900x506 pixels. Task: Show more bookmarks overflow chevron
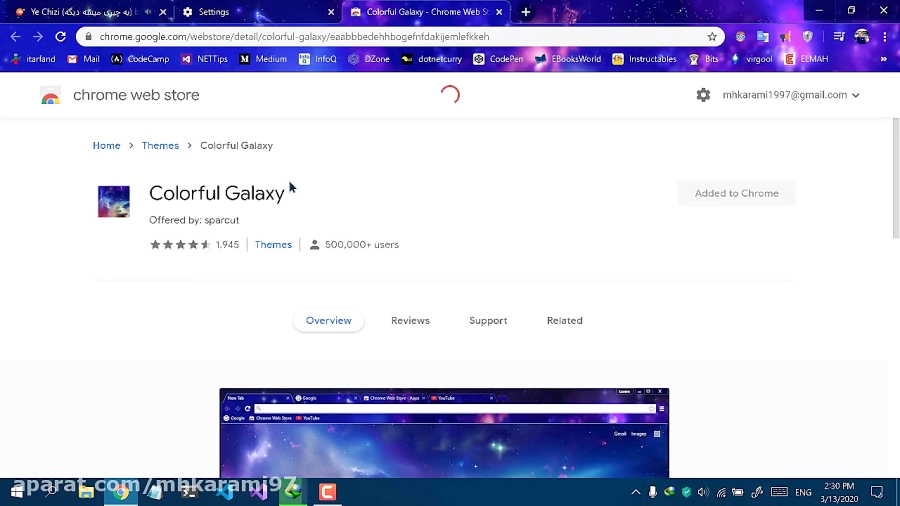coord(883,59)
